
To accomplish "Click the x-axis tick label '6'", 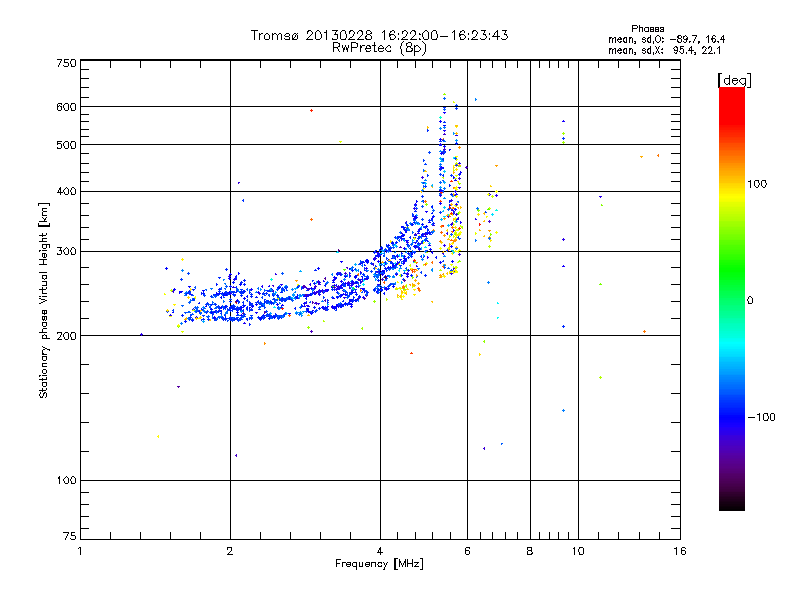I will [x=467, y=551].
